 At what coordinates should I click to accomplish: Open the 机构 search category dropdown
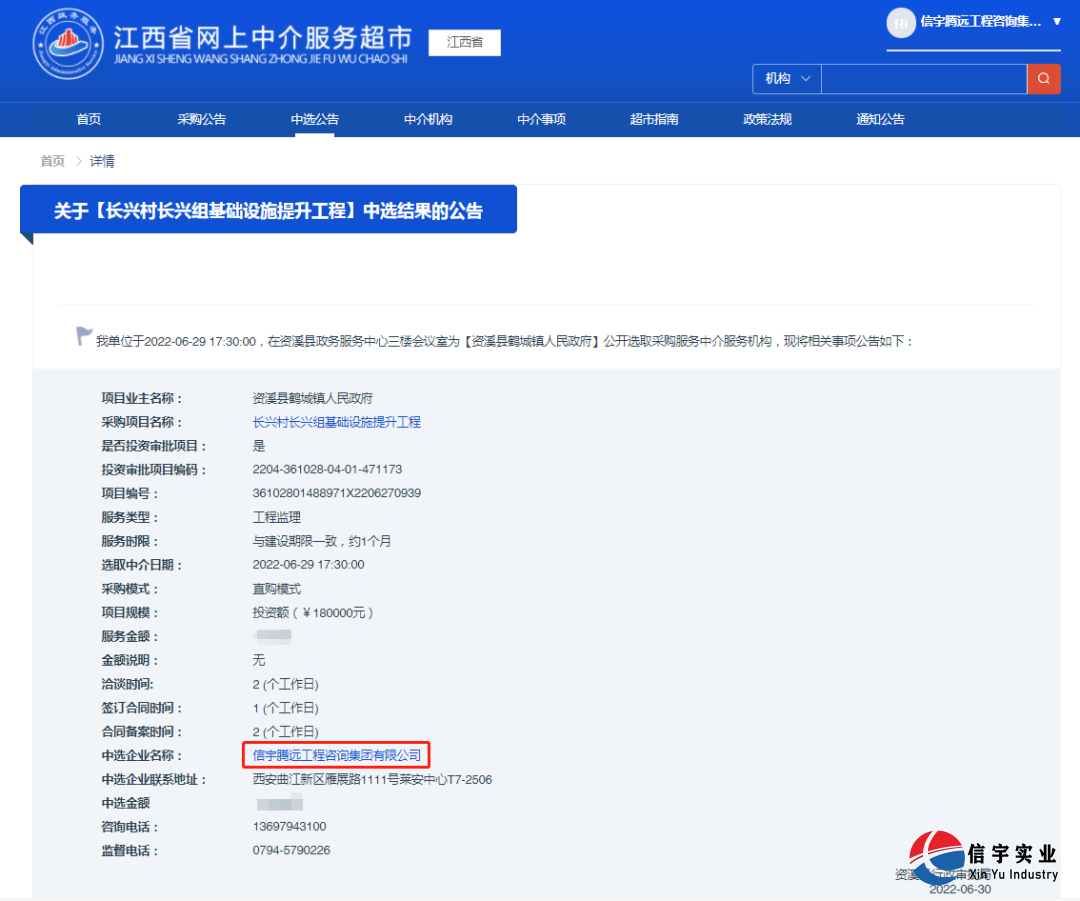tap(786, 78)
